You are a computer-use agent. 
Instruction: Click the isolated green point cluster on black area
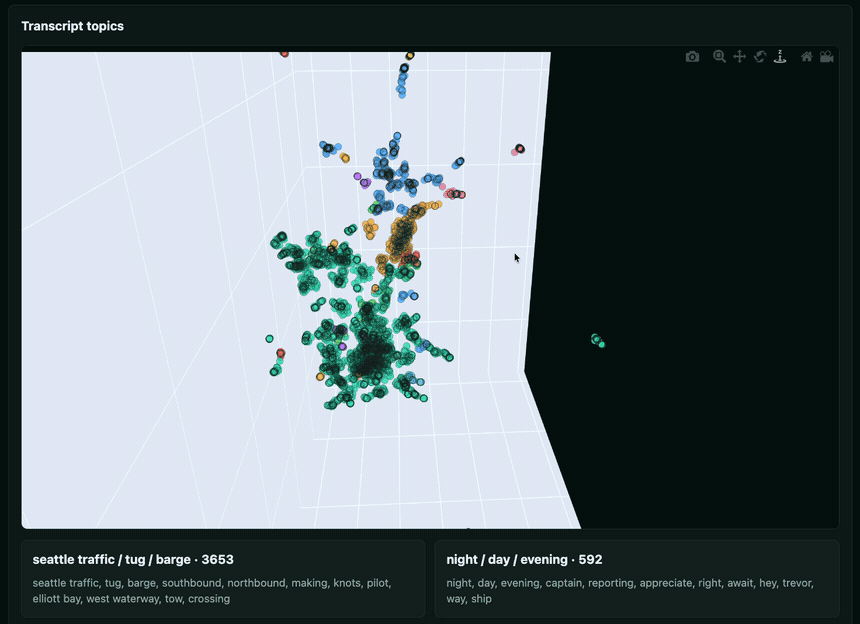coord(598,341)
